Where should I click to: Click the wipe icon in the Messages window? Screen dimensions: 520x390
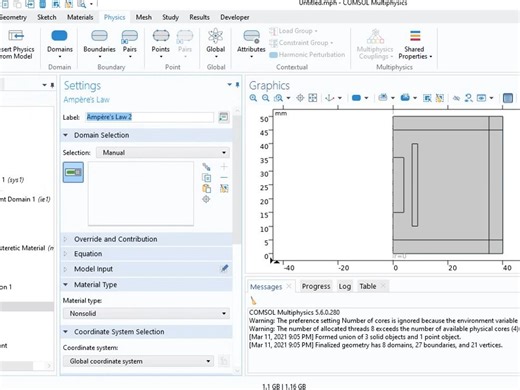click(x=253, y=301)
